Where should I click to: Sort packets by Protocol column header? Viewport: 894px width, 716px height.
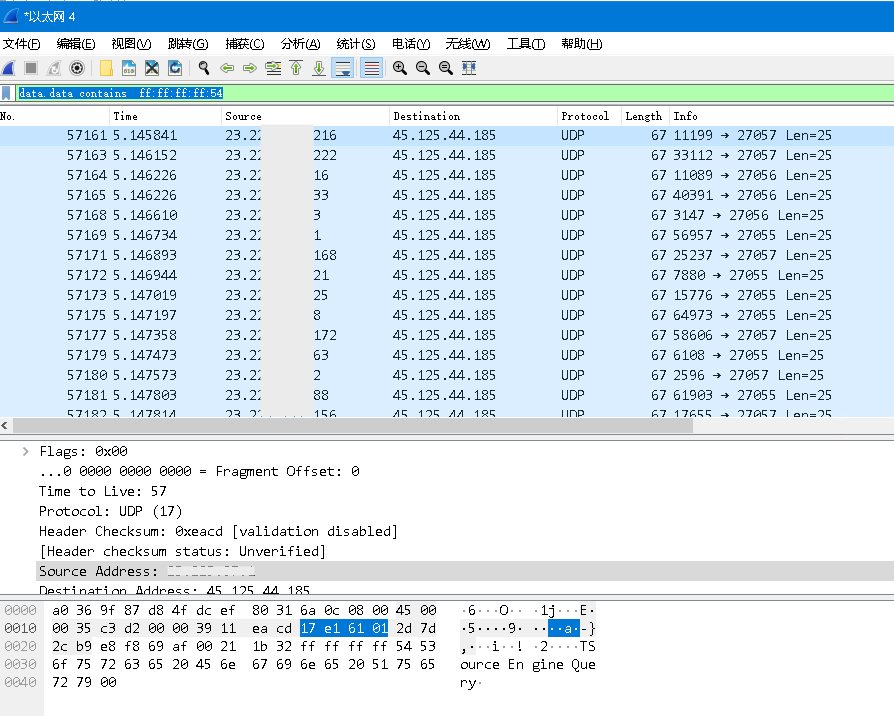(x=585, y=116)
